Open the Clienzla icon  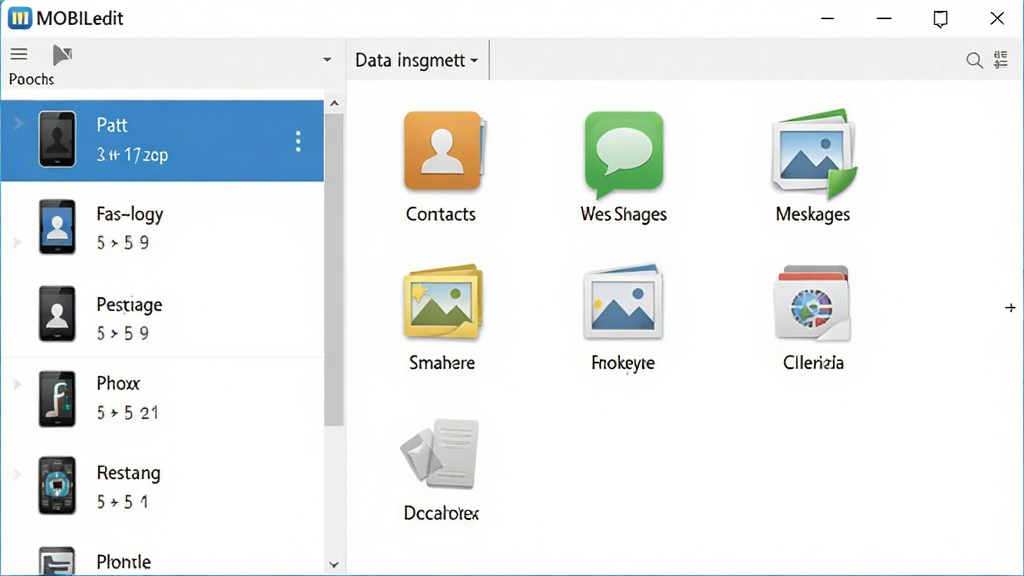(x=812, y=303)
